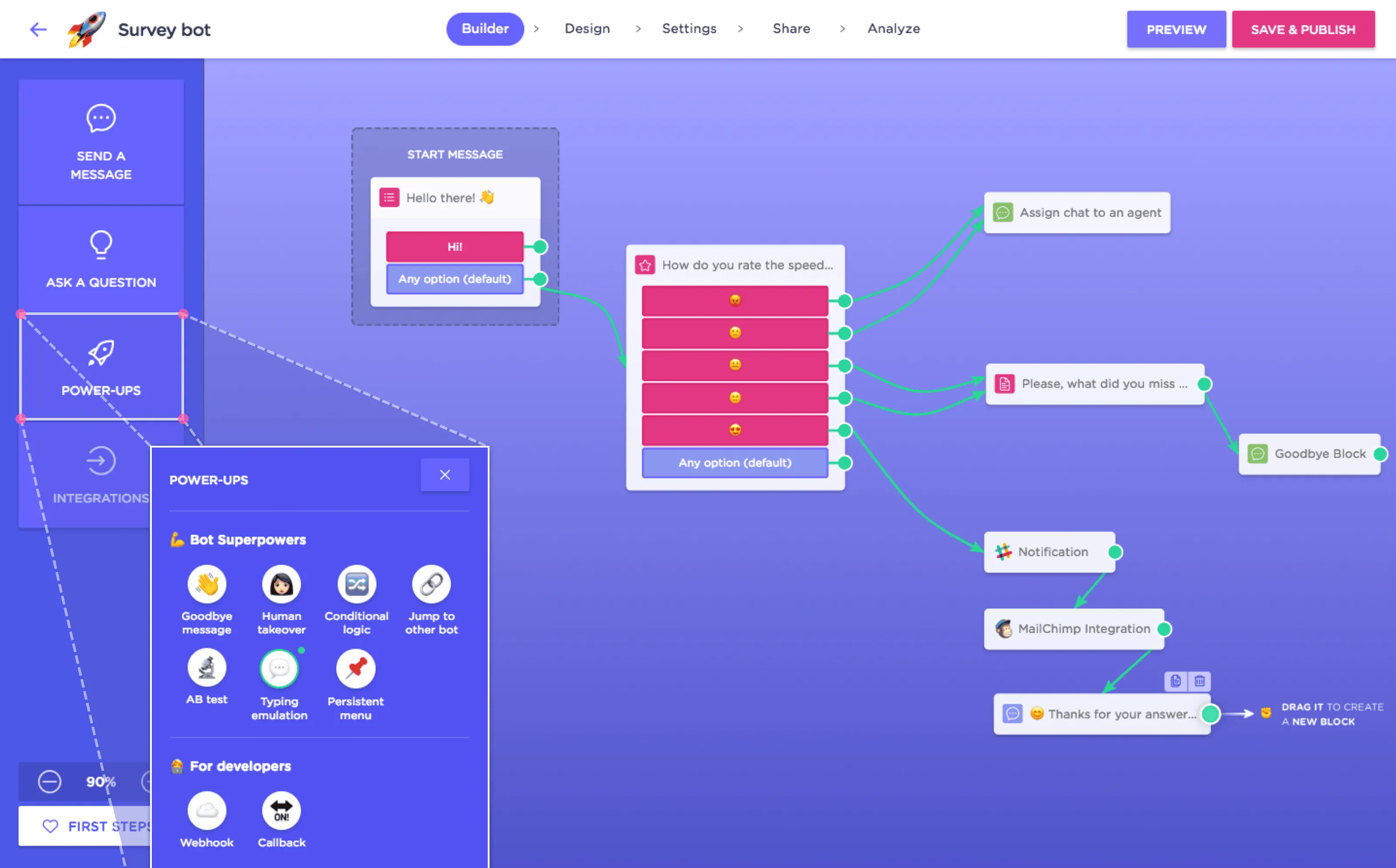This screenshot has height=868, width=1396.
Task: Choose the Persistent menu power-up
Action: click(356, 684)
